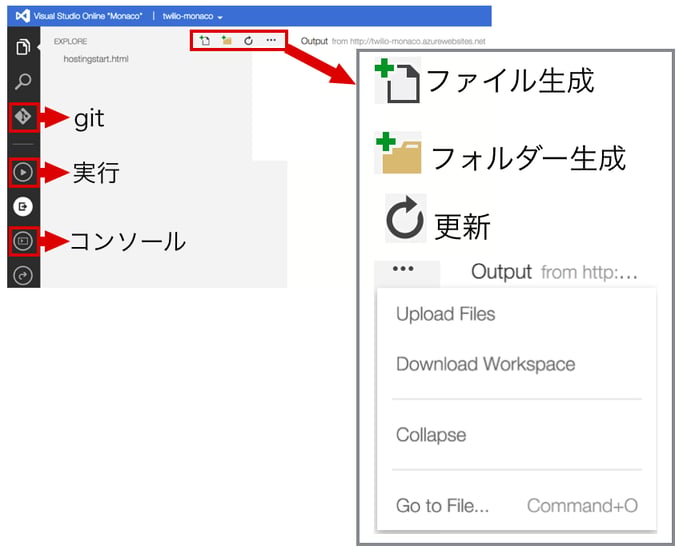This screenshot has height=554, width=683.
Task: Click the white output arrow sidebar icon
Action: tap(23, 206)
